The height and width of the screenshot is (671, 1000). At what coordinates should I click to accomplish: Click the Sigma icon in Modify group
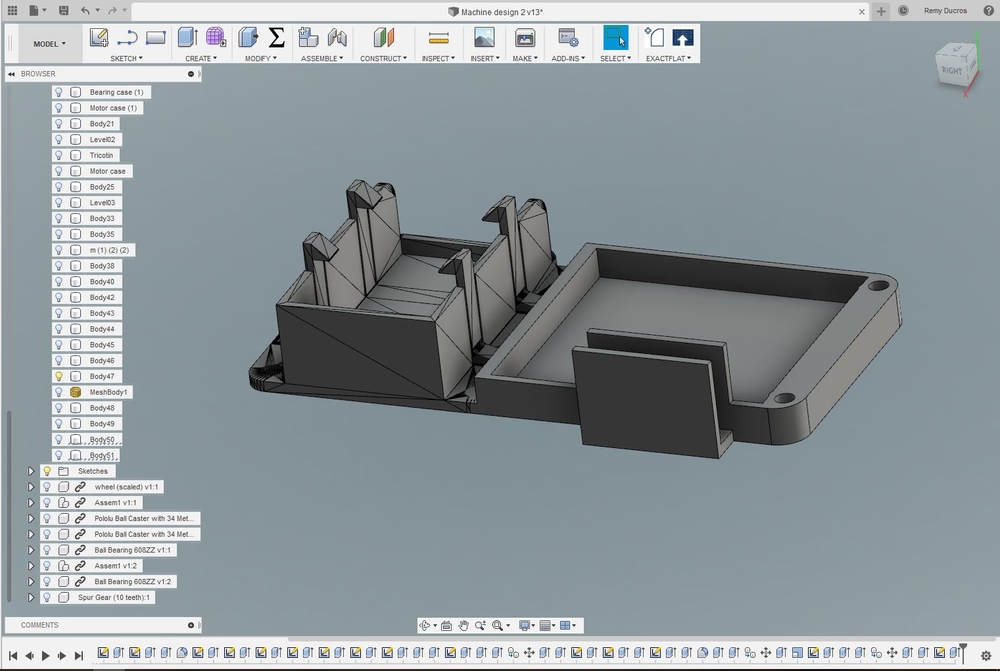[x=277, y=38]
